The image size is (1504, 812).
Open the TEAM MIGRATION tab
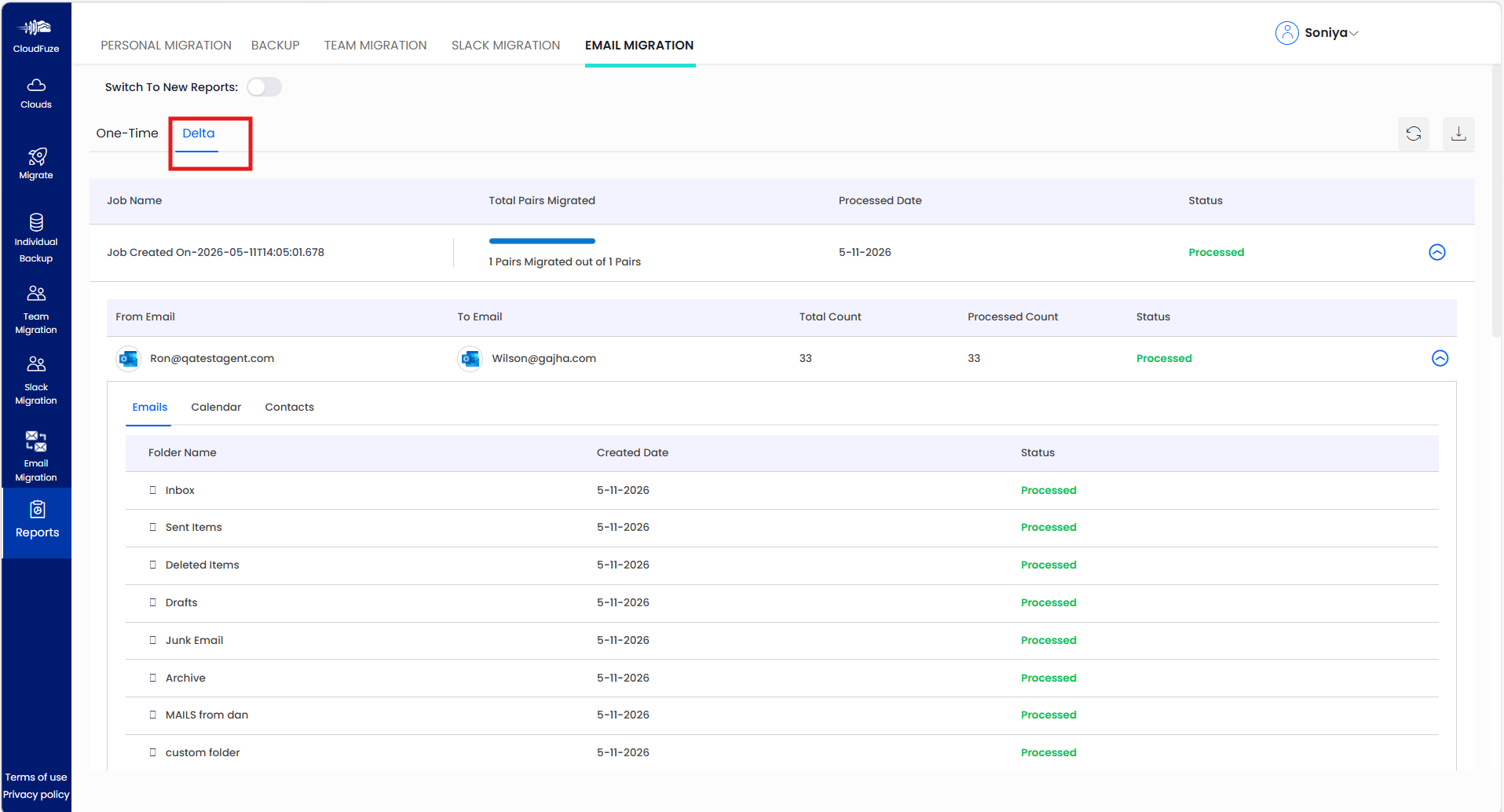click(375, 46)
